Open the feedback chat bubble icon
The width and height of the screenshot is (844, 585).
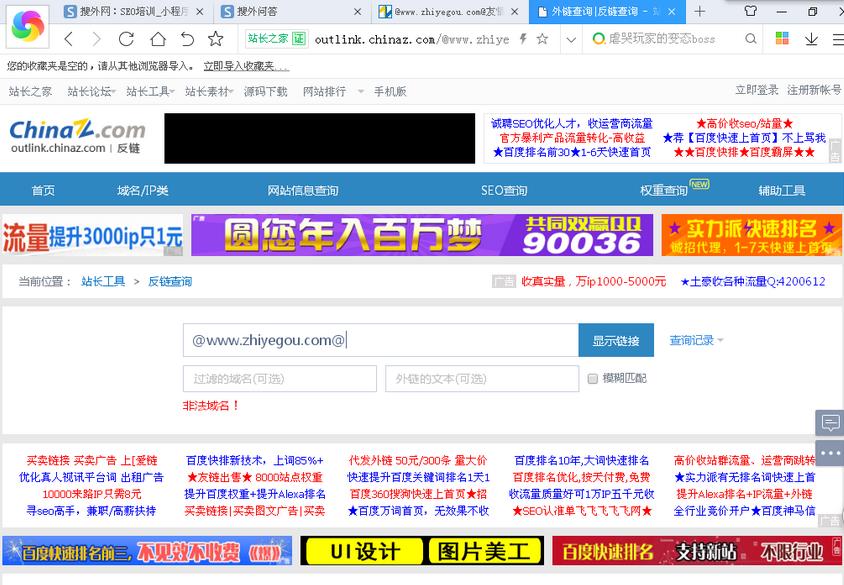coord(829,423)
